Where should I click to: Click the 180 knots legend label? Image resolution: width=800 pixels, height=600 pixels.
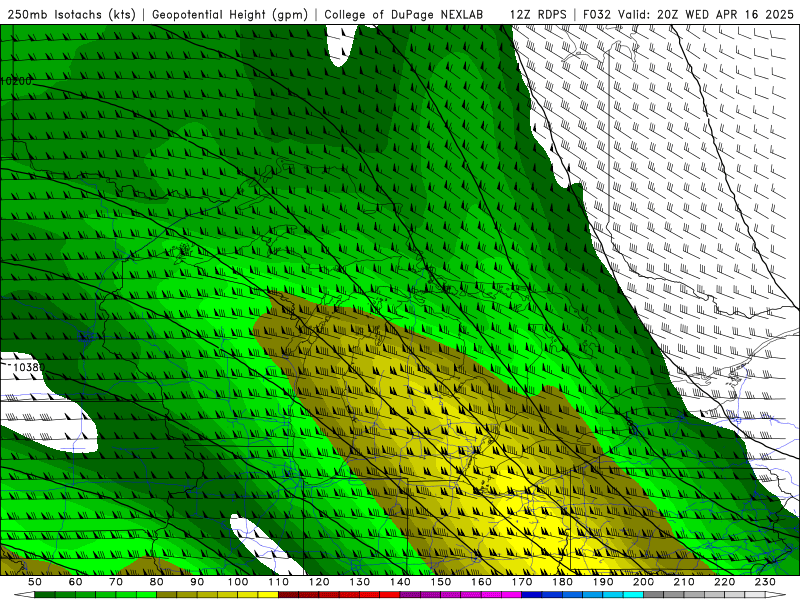point(562,582)
